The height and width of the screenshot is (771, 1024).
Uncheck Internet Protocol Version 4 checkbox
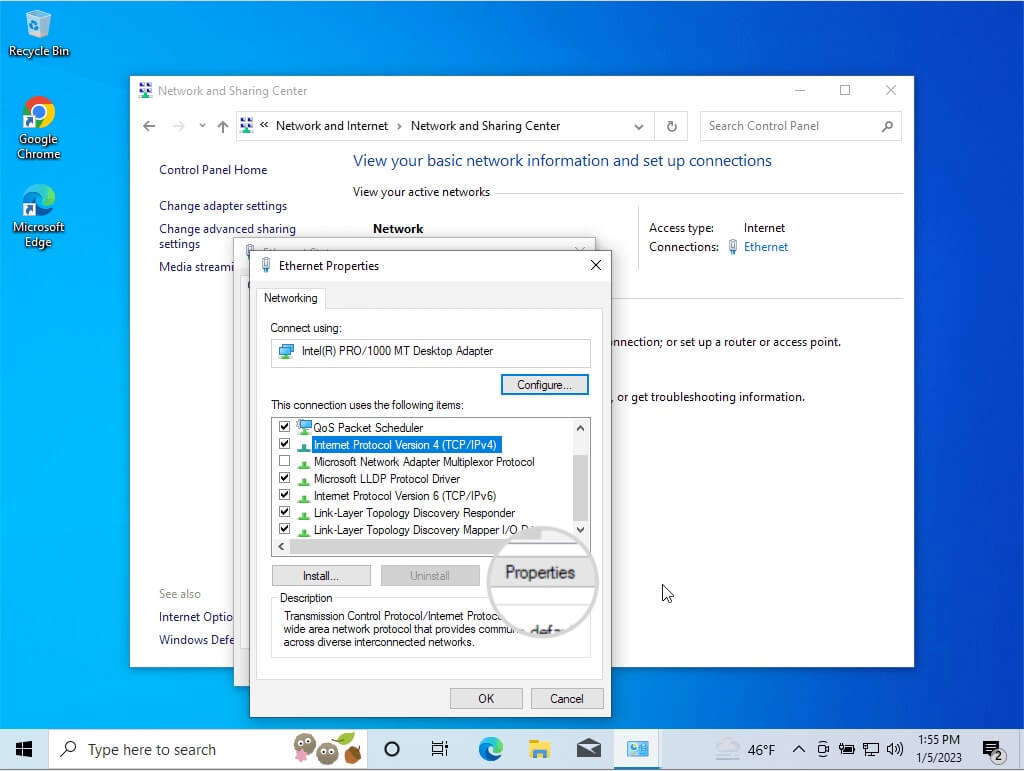coord(284,444)
